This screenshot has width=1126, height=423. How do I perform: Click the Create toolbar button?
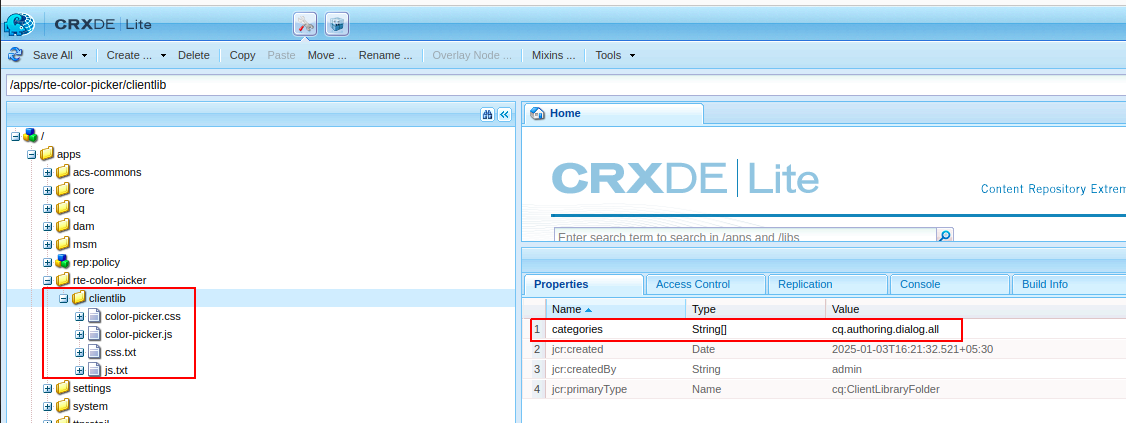tap(129, 55)
